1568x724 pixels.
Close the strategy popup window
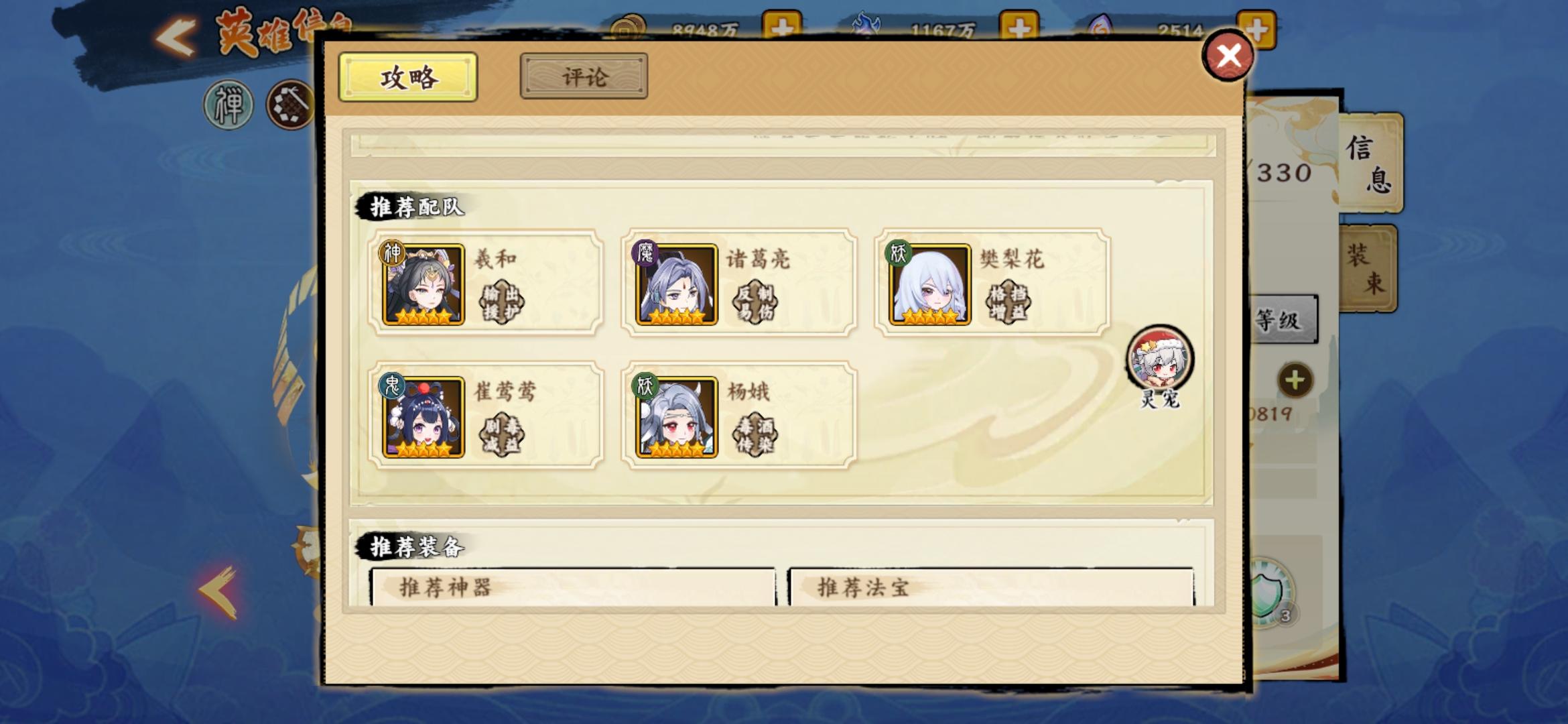1228,56
